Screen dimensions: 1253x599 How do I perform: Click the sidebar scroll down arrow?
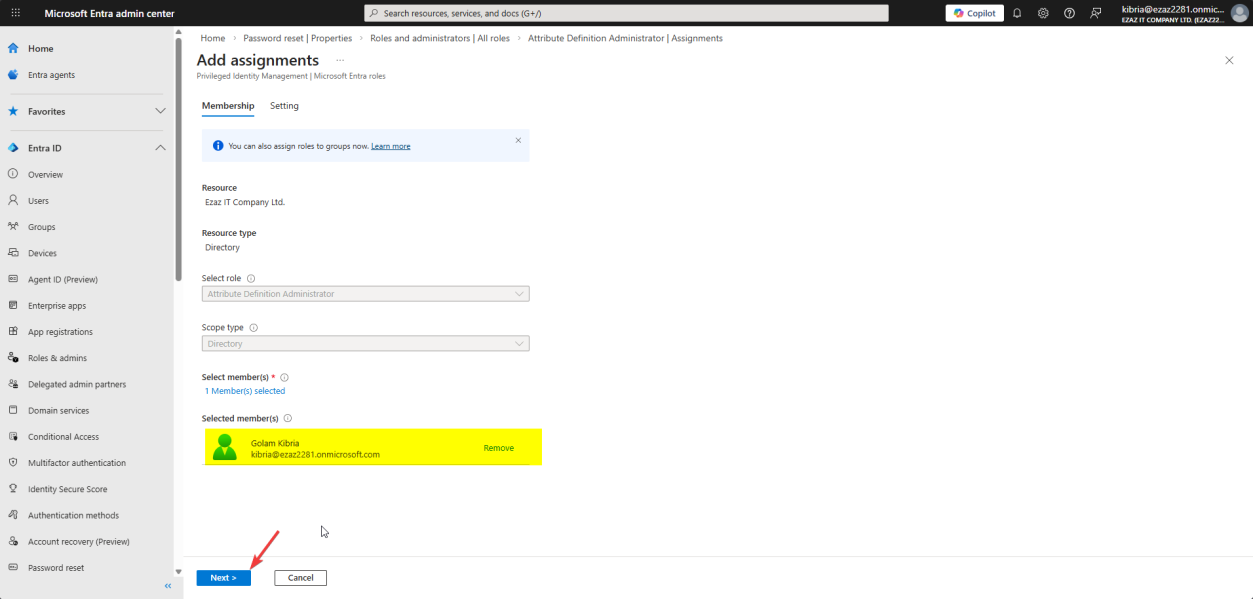(178, 572)
